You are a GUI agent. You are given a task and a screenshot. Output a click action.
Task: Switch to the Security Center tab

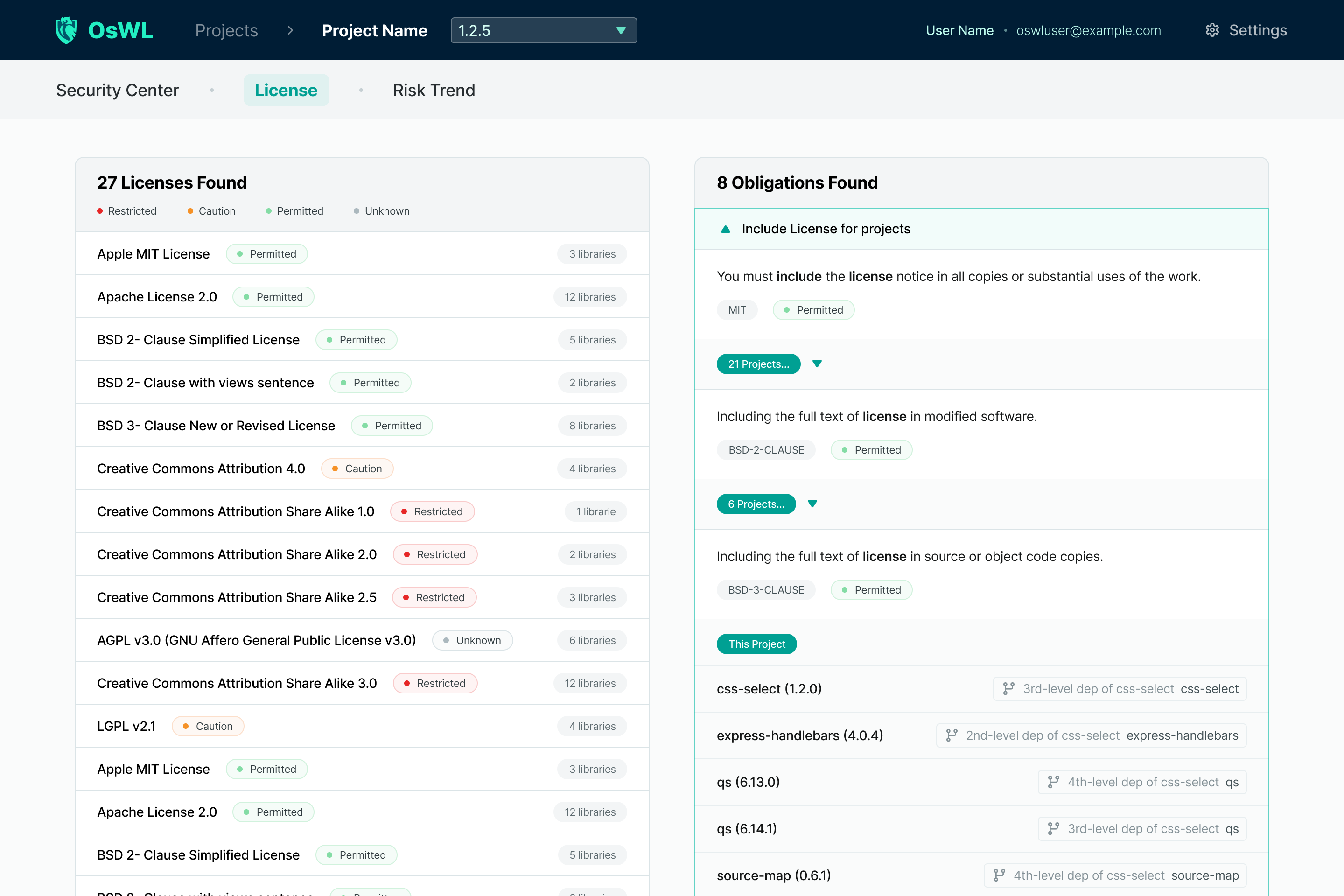coord(118,90)
